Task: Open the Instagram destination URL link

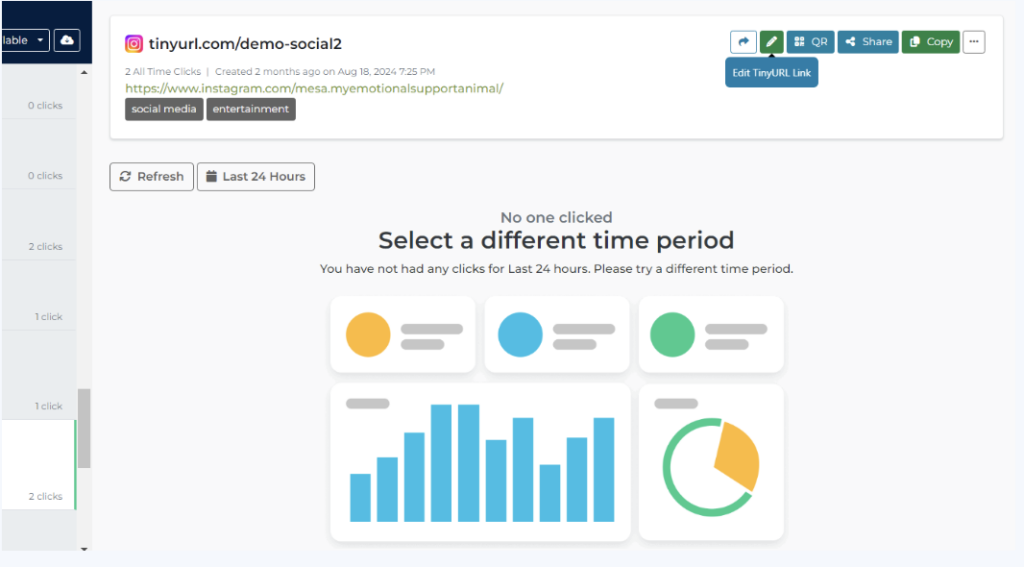Action: [x=314, y=88]
